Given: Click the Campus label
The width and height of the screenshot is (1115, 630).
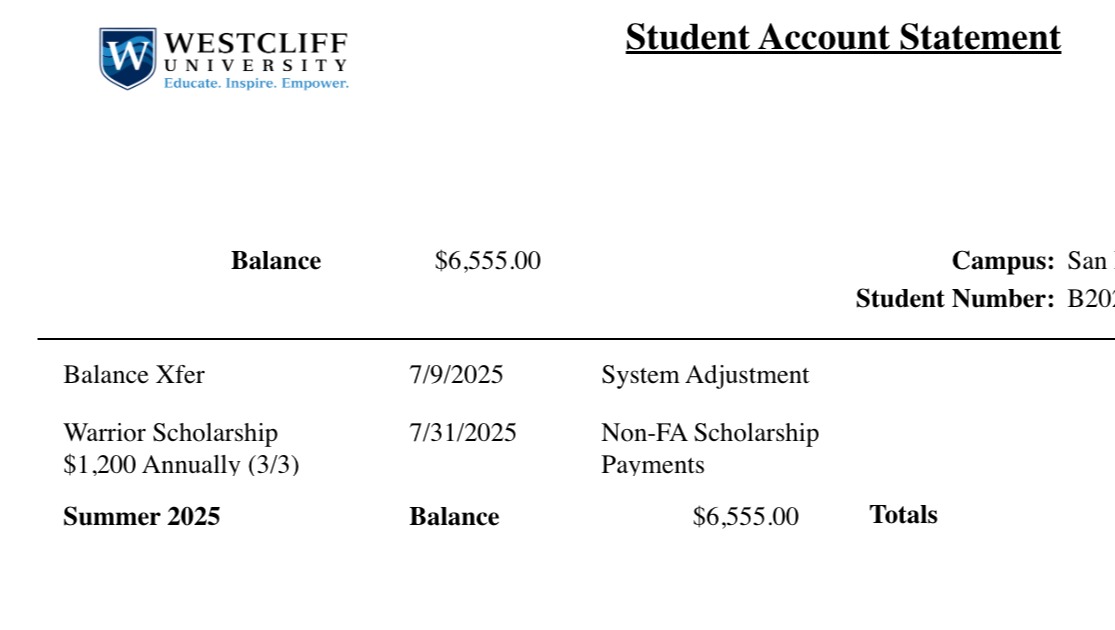Looking at the screenshot, I should pos(1003,261).
